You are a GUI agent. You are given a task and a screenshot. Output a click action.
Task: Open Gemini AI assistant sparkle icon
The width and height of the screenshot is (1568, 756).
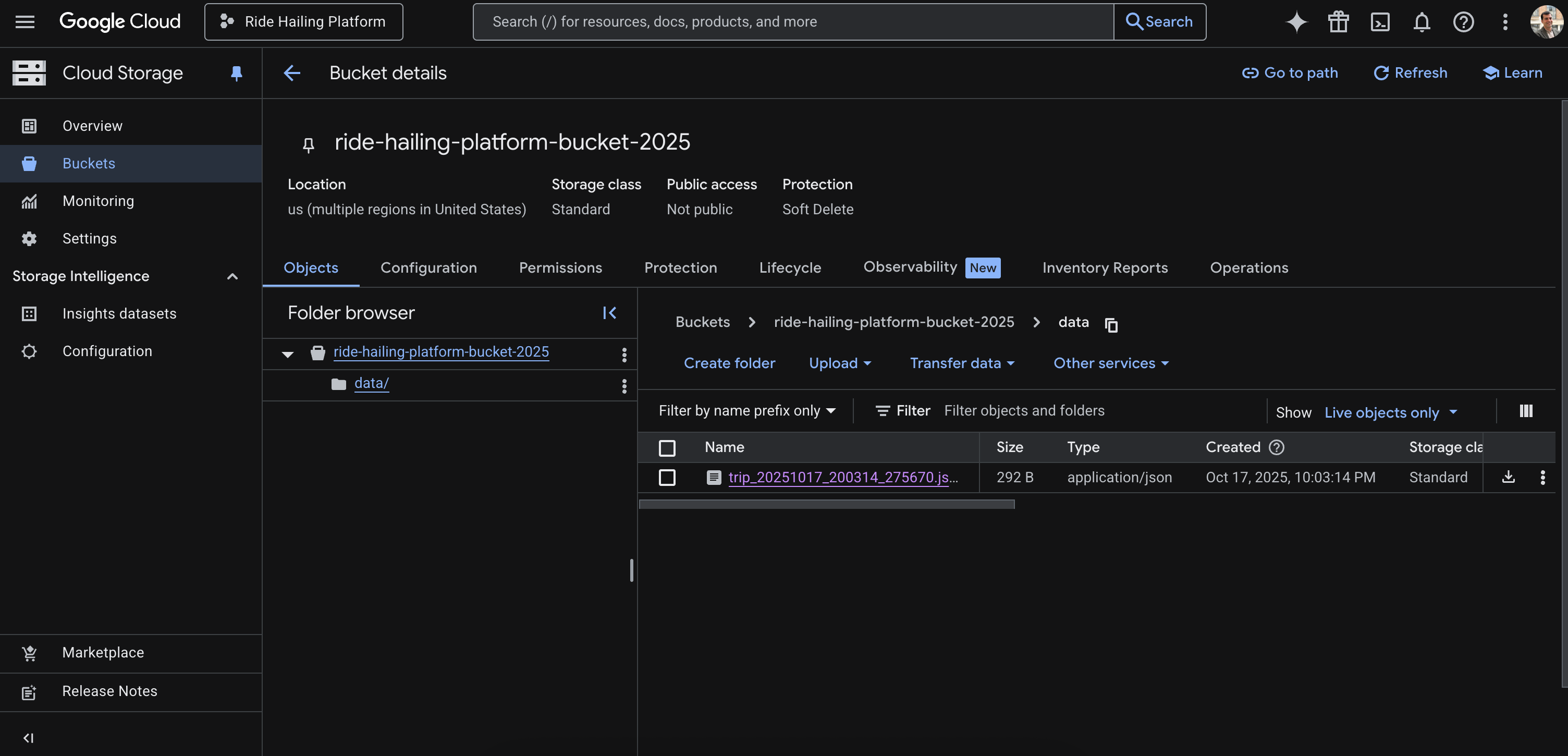point(1296,22)
